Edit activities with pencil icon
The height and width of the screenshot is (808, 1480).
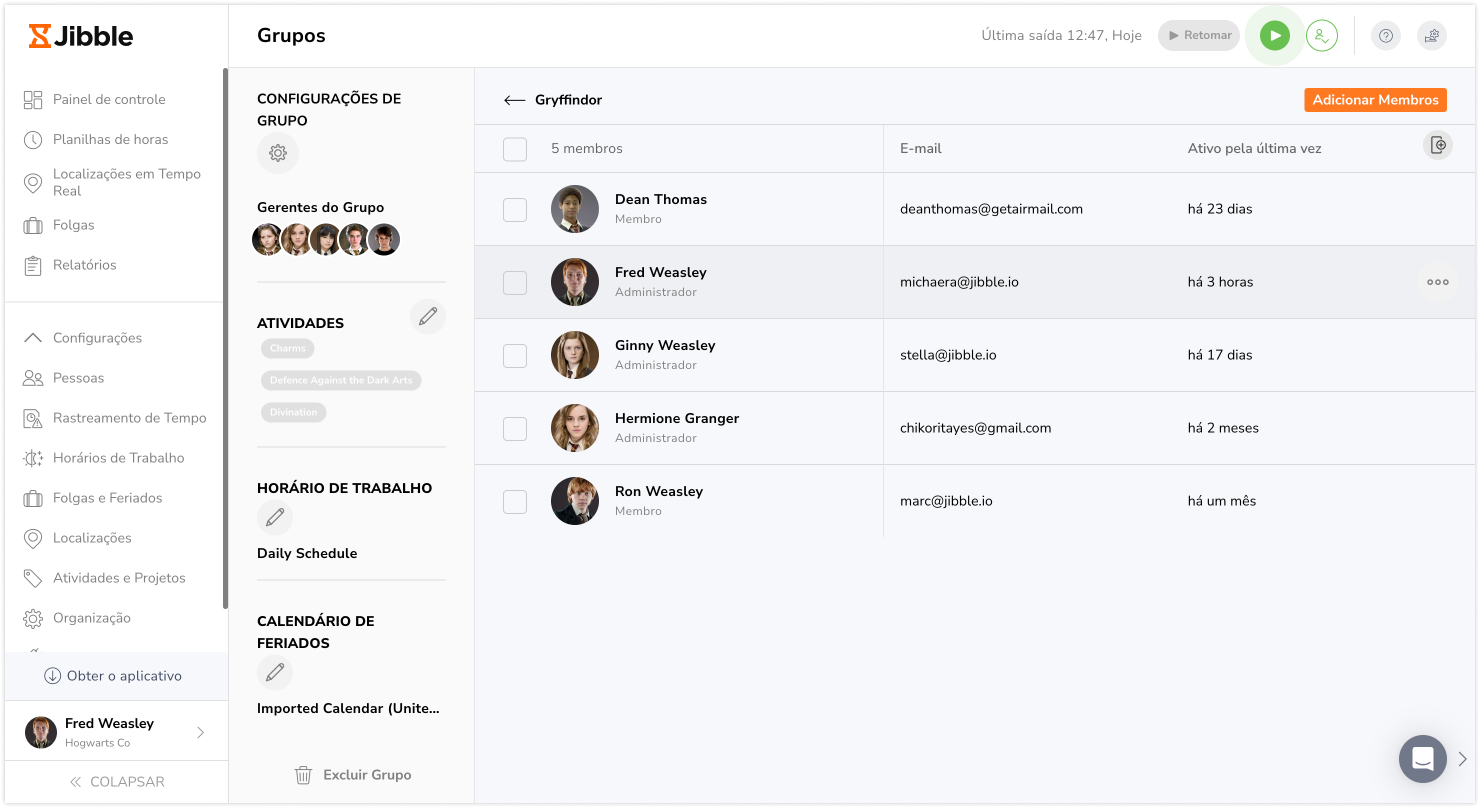[x=428, y=316]
